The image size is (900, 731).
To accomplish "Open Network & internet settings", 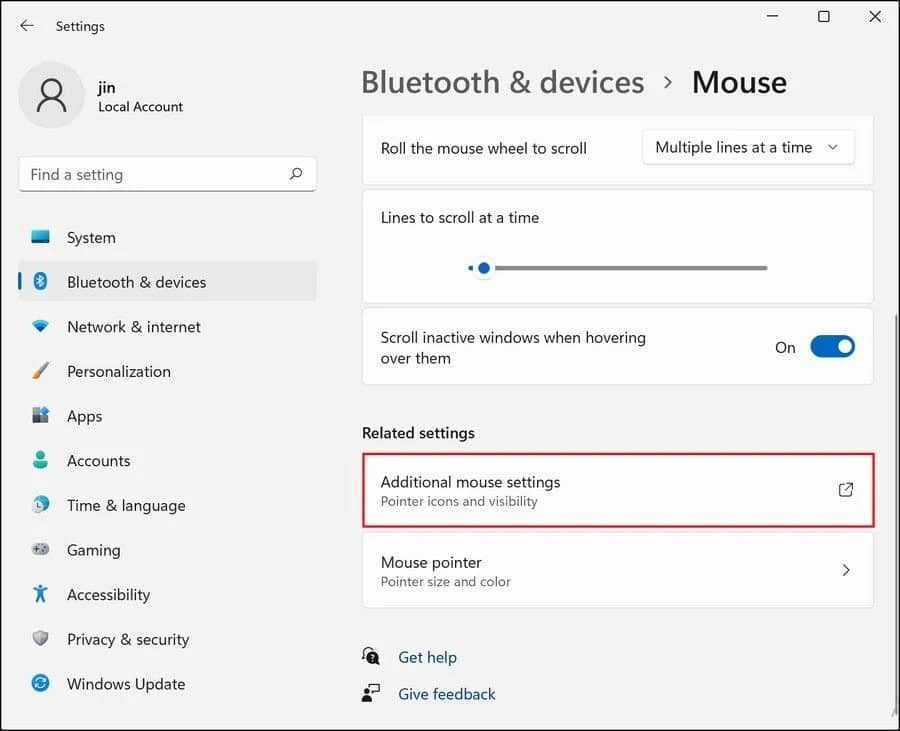I will [40, 327].
